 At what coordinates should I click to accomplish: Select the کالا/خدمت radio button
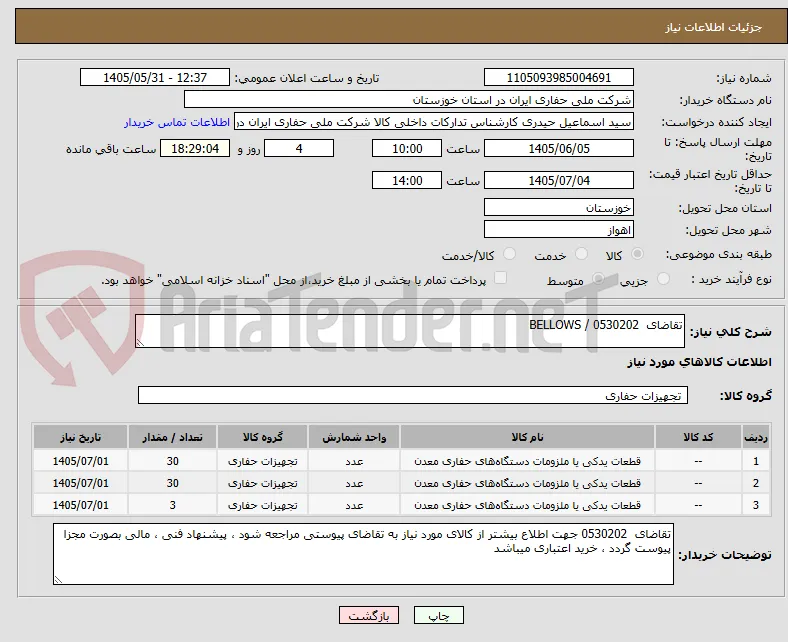click(x=510, y=254)
